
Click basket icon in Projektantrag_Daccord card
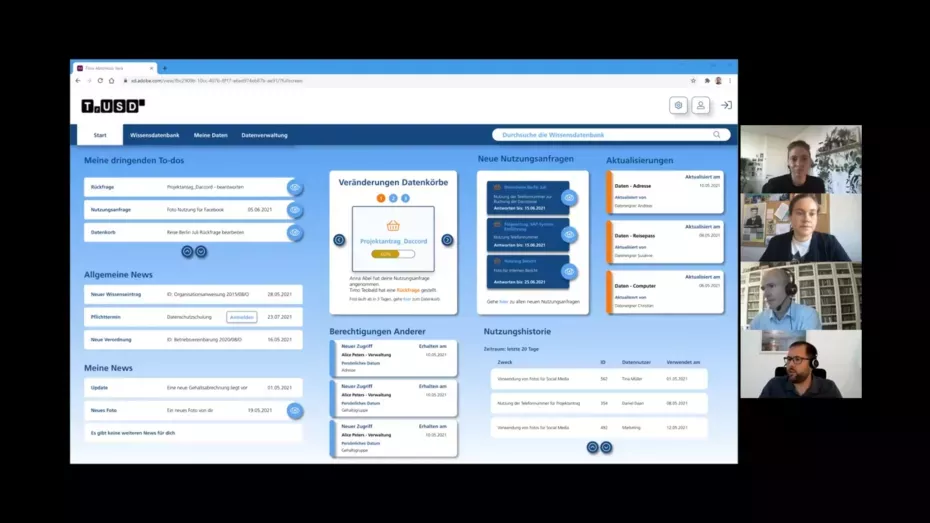click(393, 226)
